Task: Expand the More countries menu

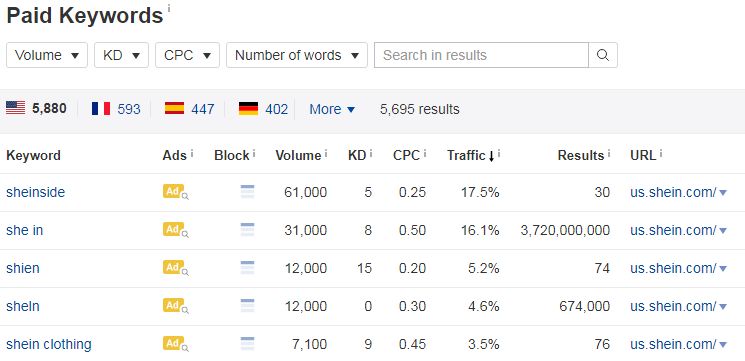Action: tap(332, 109)
